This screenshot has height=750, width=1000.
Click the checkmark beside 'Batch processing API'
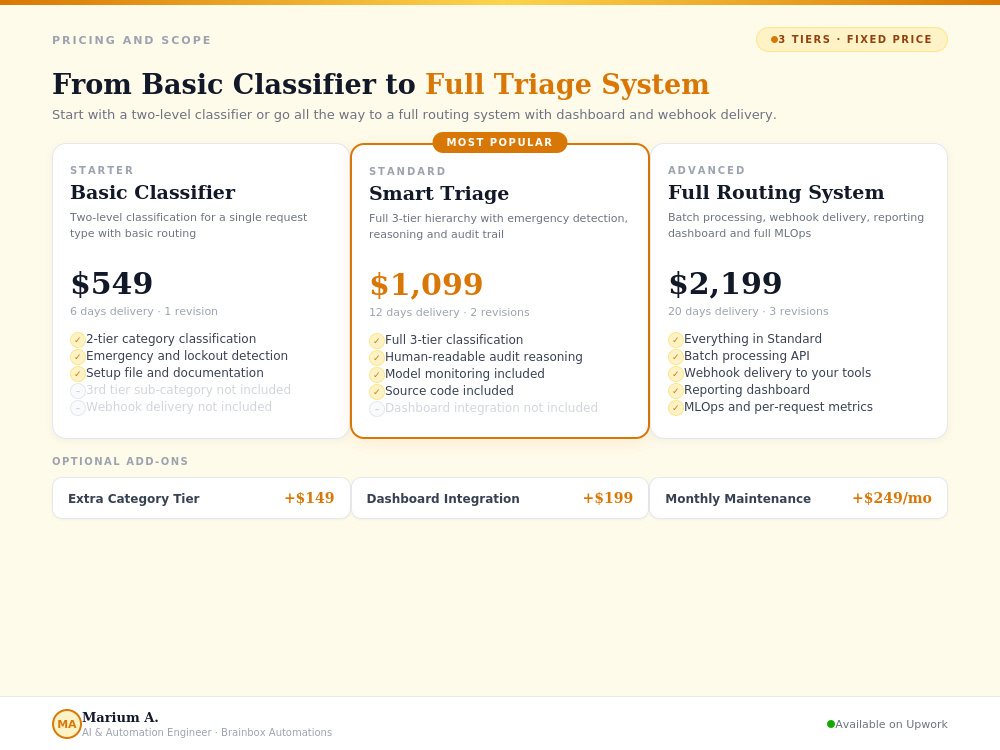[x=676, y=357]
